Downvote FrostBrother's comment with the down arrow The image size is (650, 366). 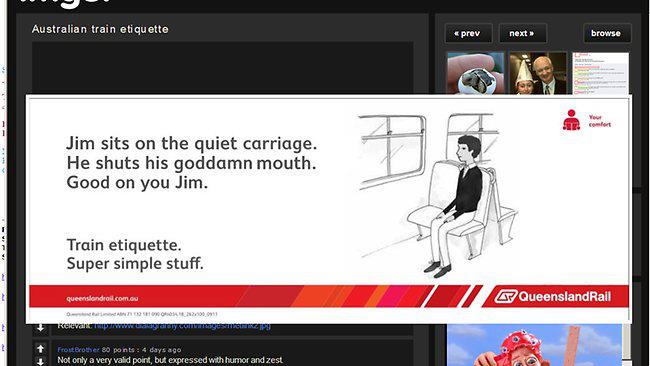[41, 361]
